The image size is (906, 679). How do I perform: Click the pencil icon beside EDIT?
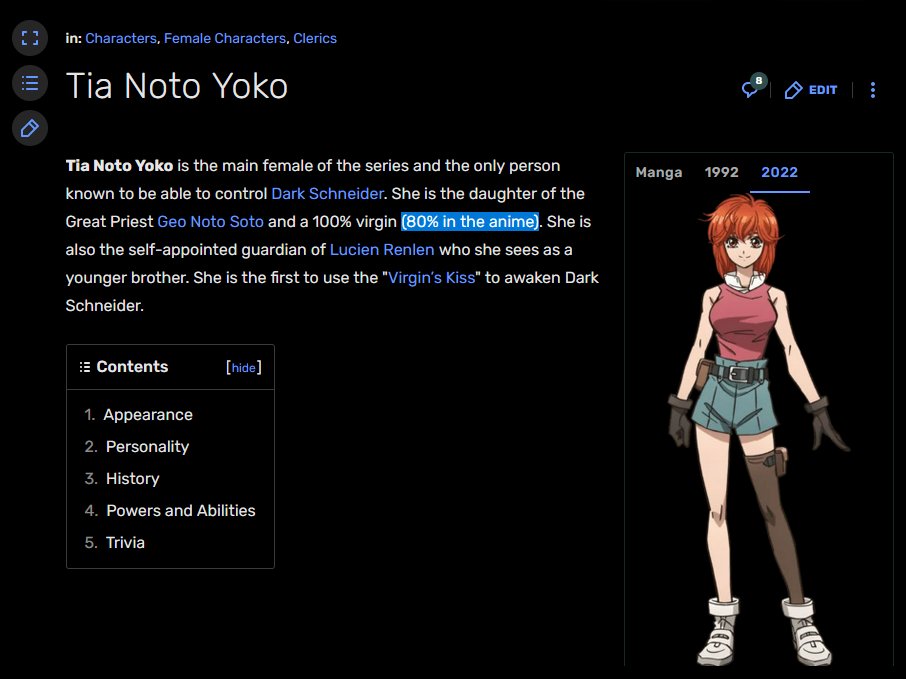click(x=793, y=90)
